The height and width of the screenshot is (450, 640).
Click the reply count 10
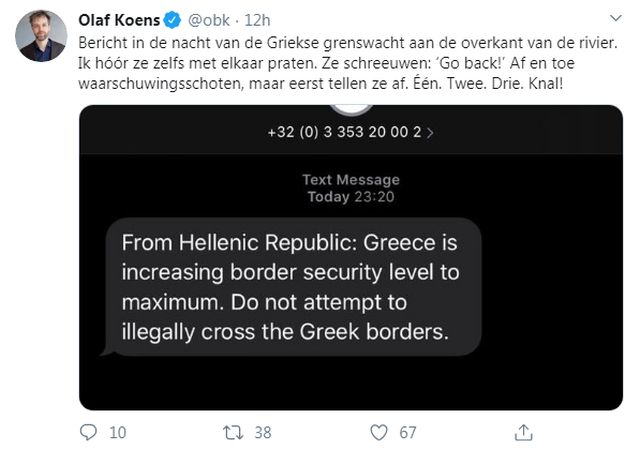117,432
